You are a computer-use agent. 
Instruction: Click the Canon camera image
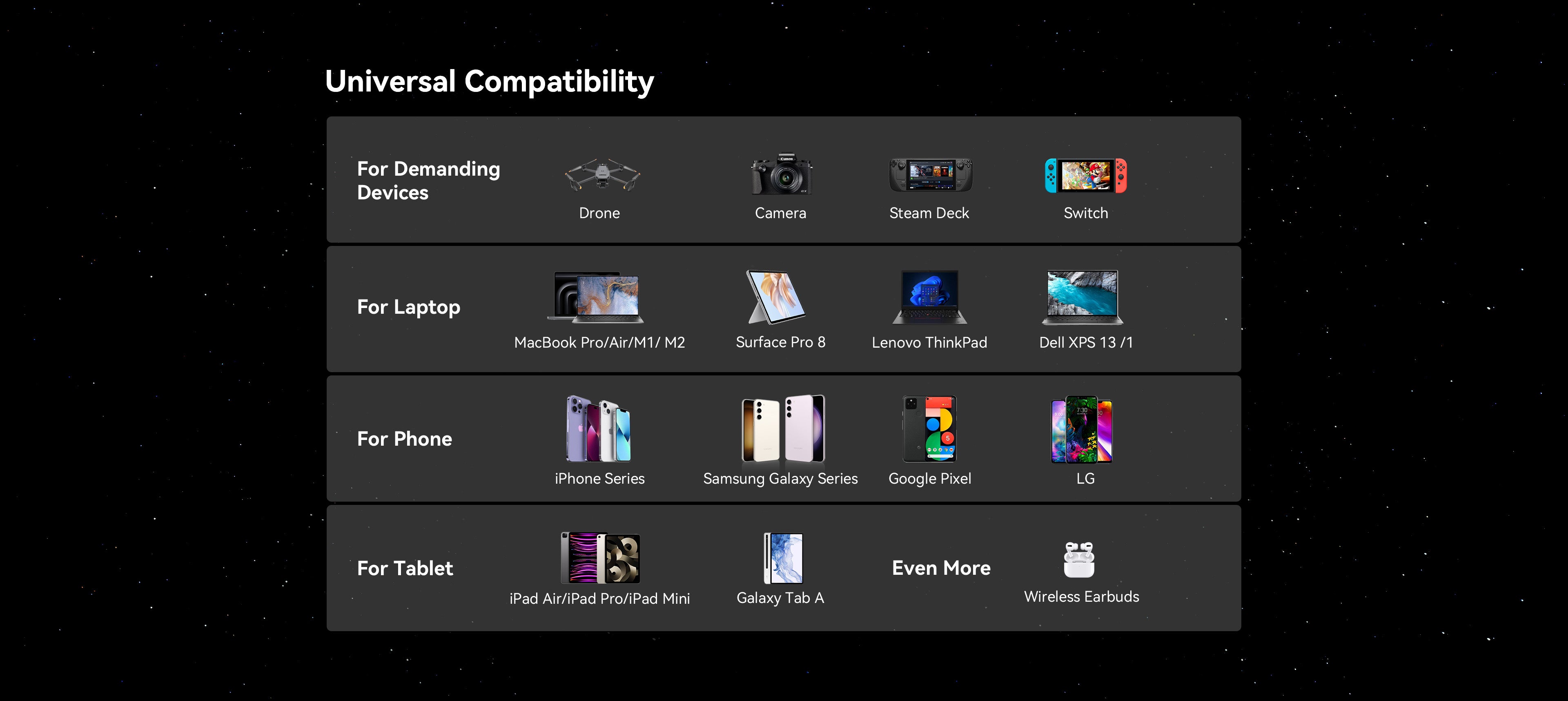(x=781, y=174)
